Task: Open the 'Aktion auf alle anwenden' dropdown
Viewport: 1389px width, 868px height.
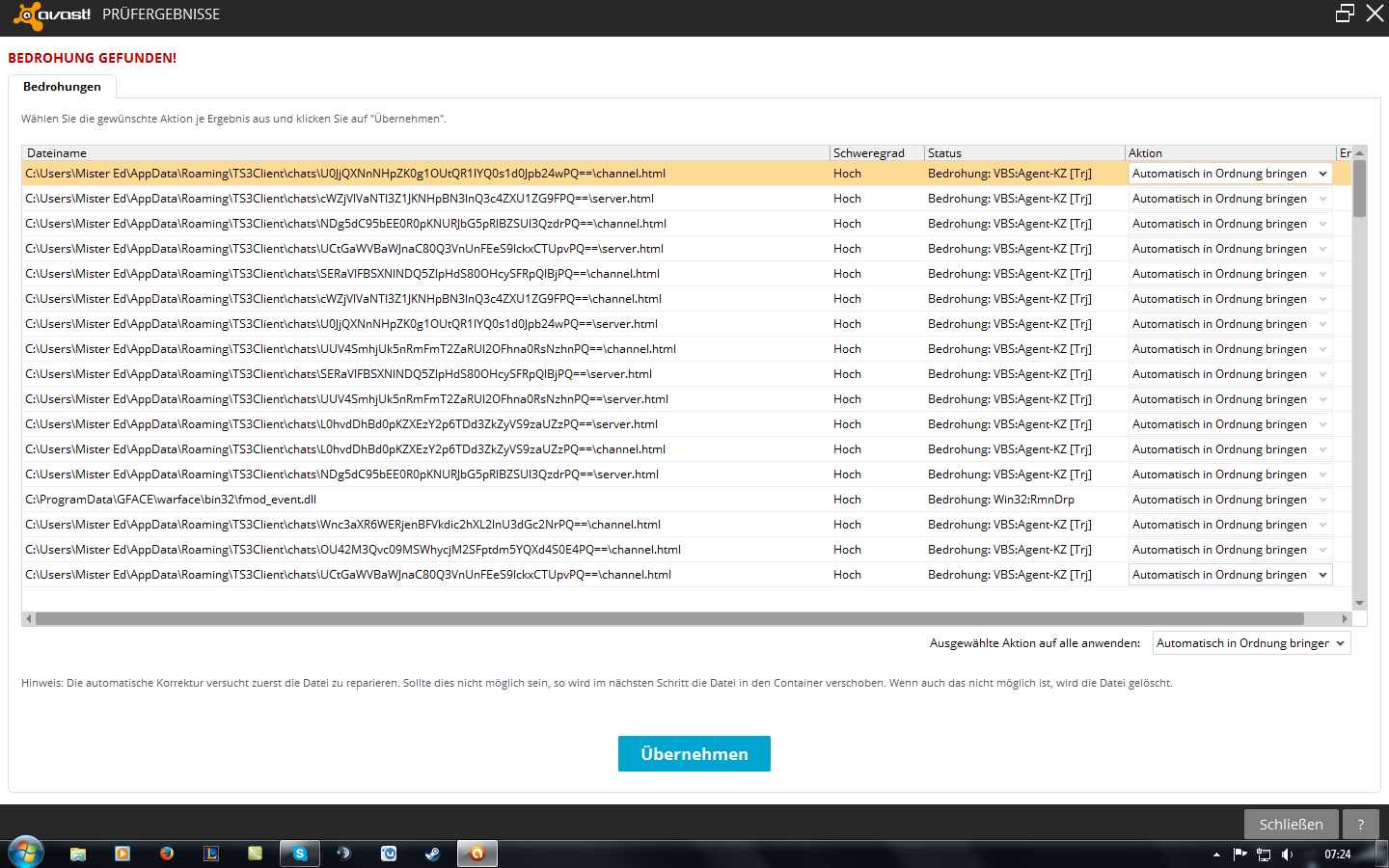Action: [1252, 643]
